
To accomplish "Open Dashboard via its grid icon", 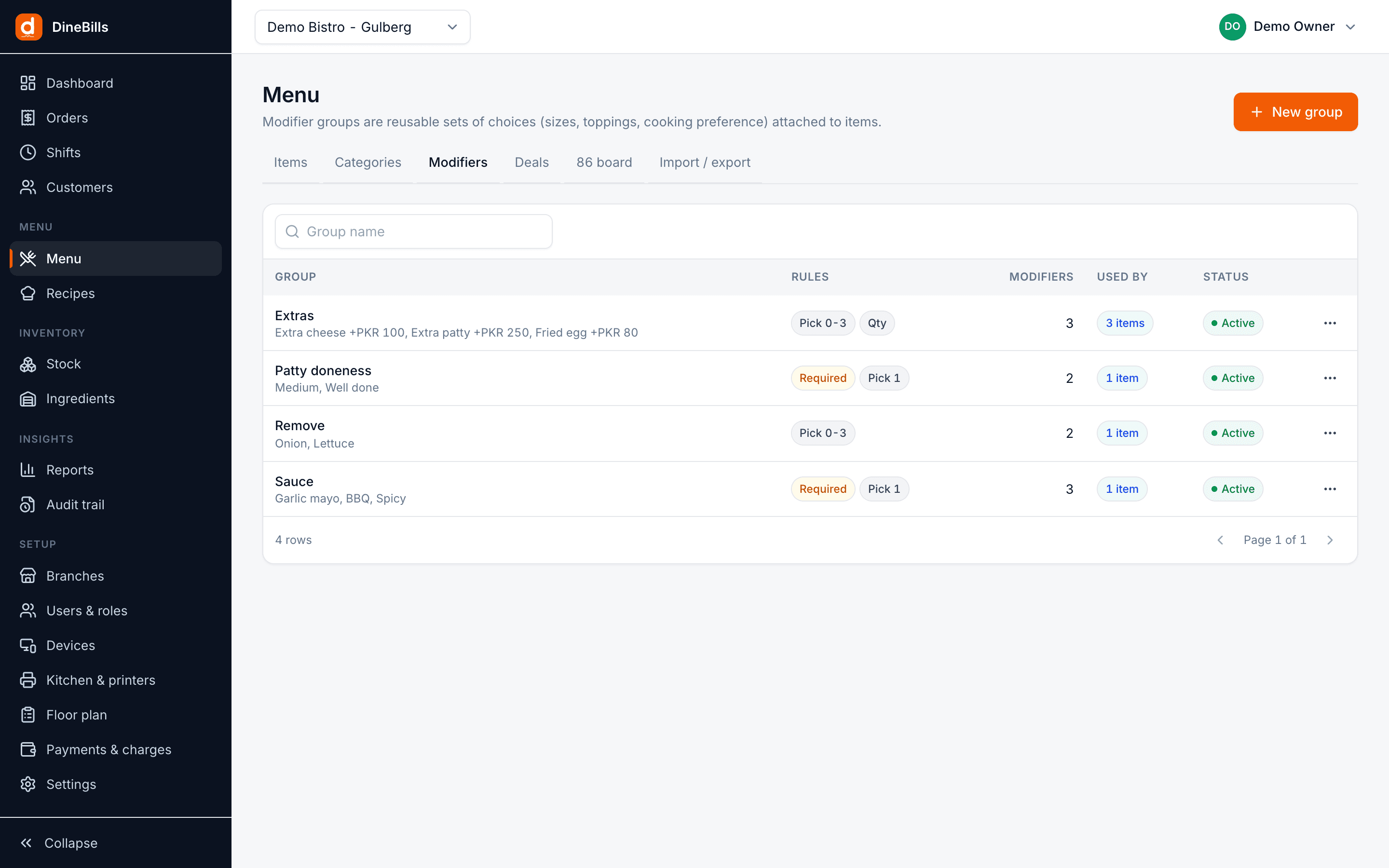I will pyautogui.click(x=28, y=83).
